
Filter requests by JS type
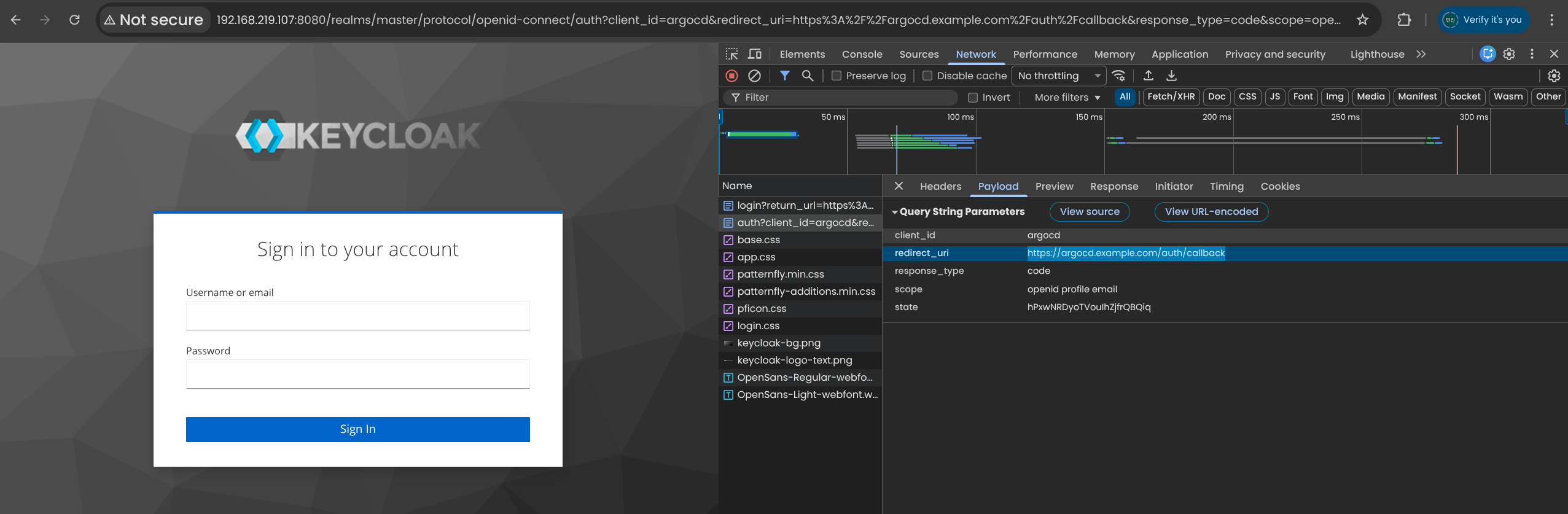pyautogui.click(x=1275, y=96)
